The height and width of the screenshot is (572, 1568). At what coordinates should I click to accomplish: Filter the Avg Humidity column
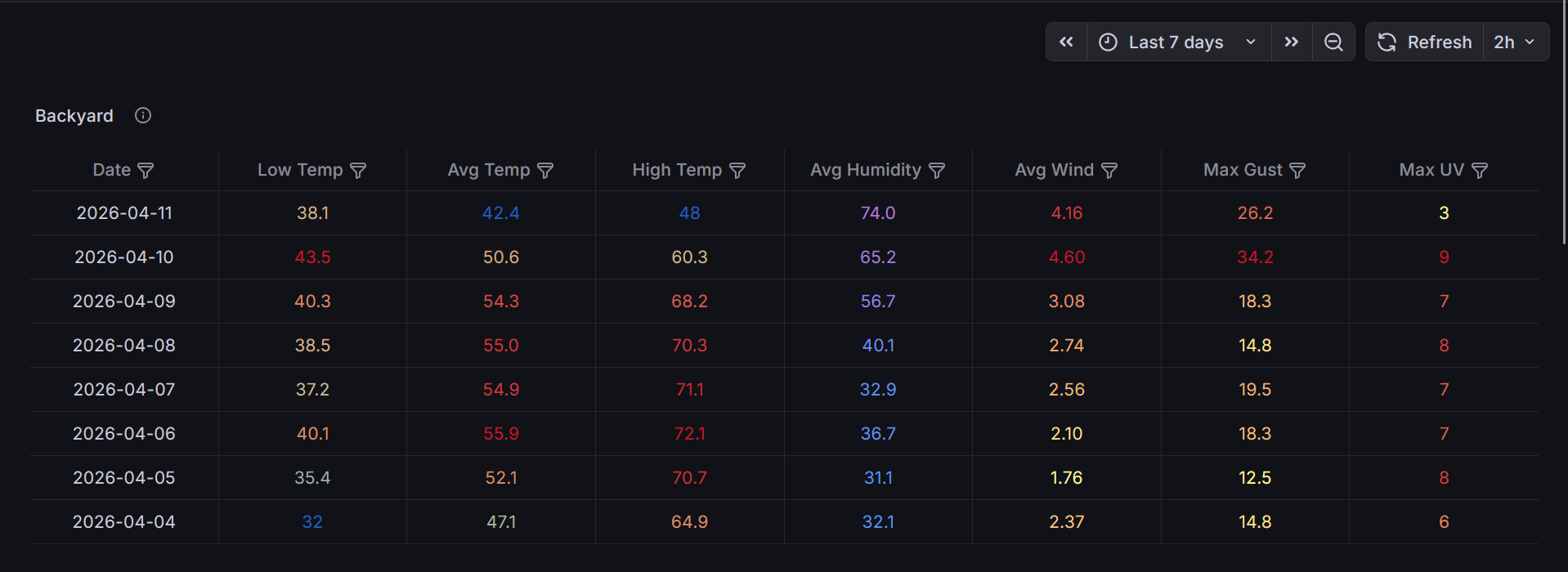pos(937,171)
